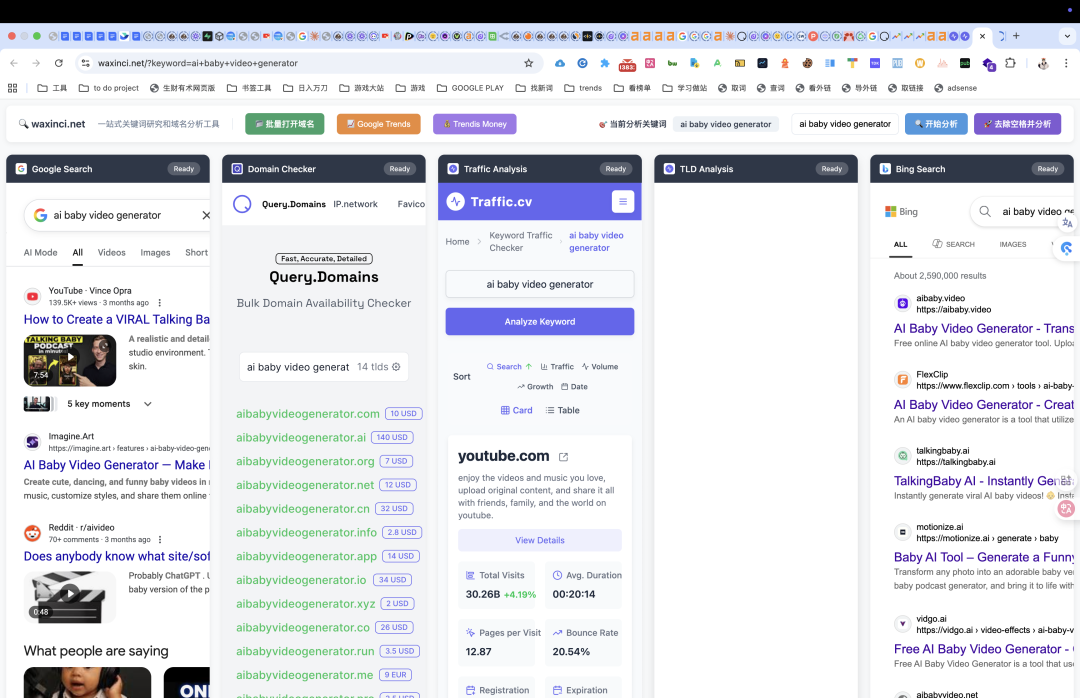Viewport: 1080px width, 698px height.
Task: Open a new browser tab
Action: 1016,36
